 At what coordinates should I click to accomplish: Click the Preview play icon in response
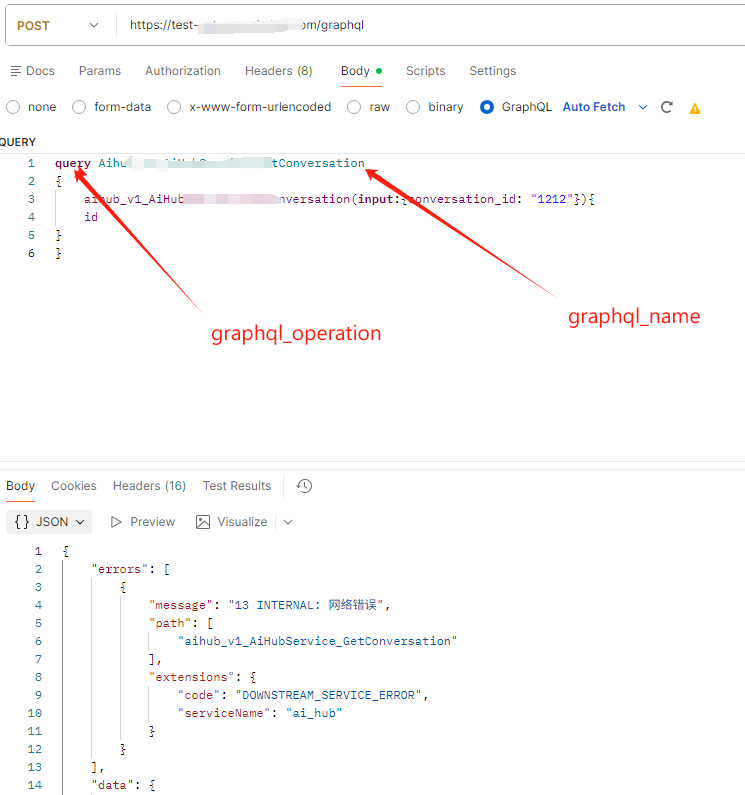116,522
